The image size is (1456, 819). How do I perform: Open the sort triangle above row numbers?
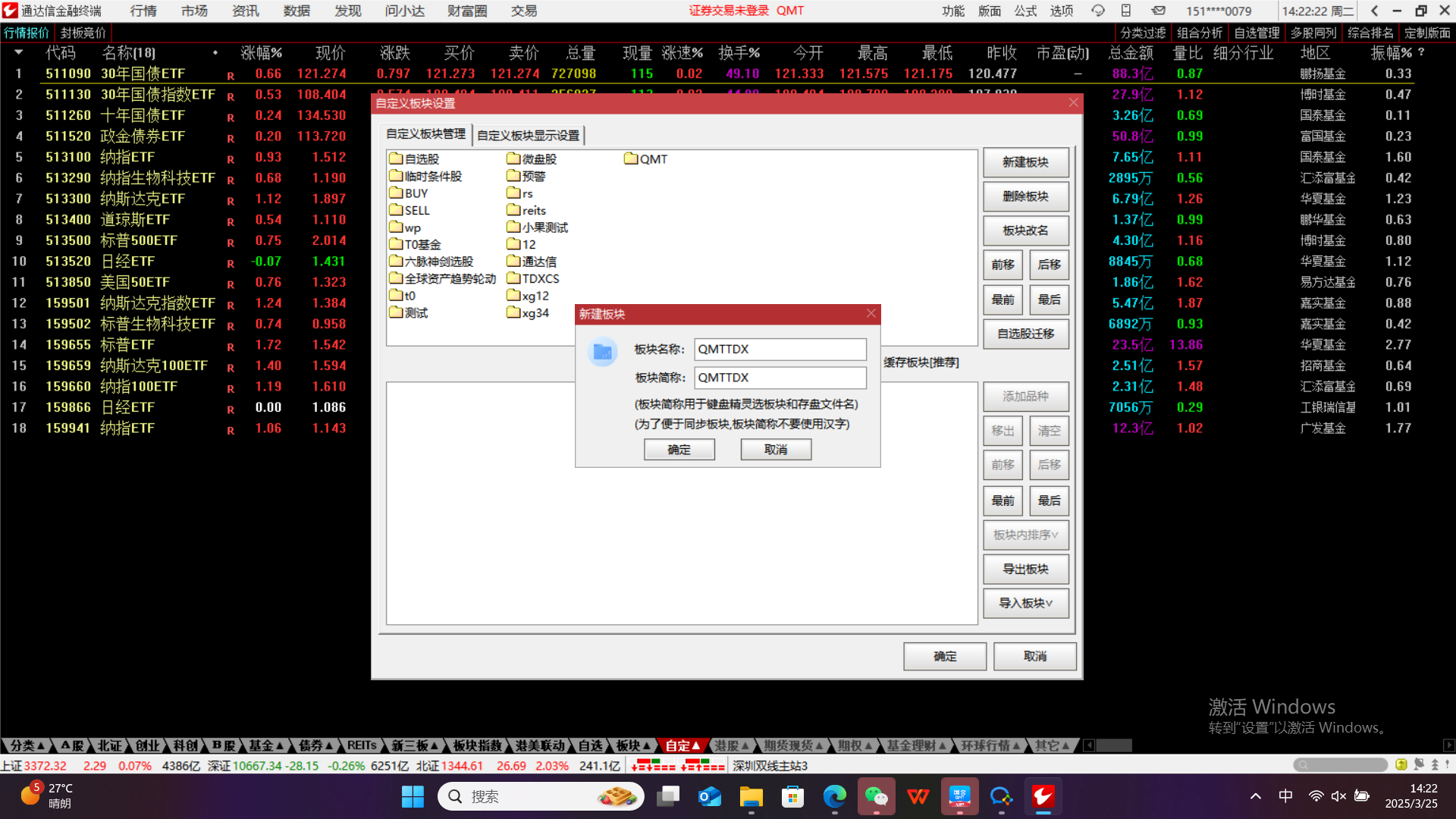(18, 52)
